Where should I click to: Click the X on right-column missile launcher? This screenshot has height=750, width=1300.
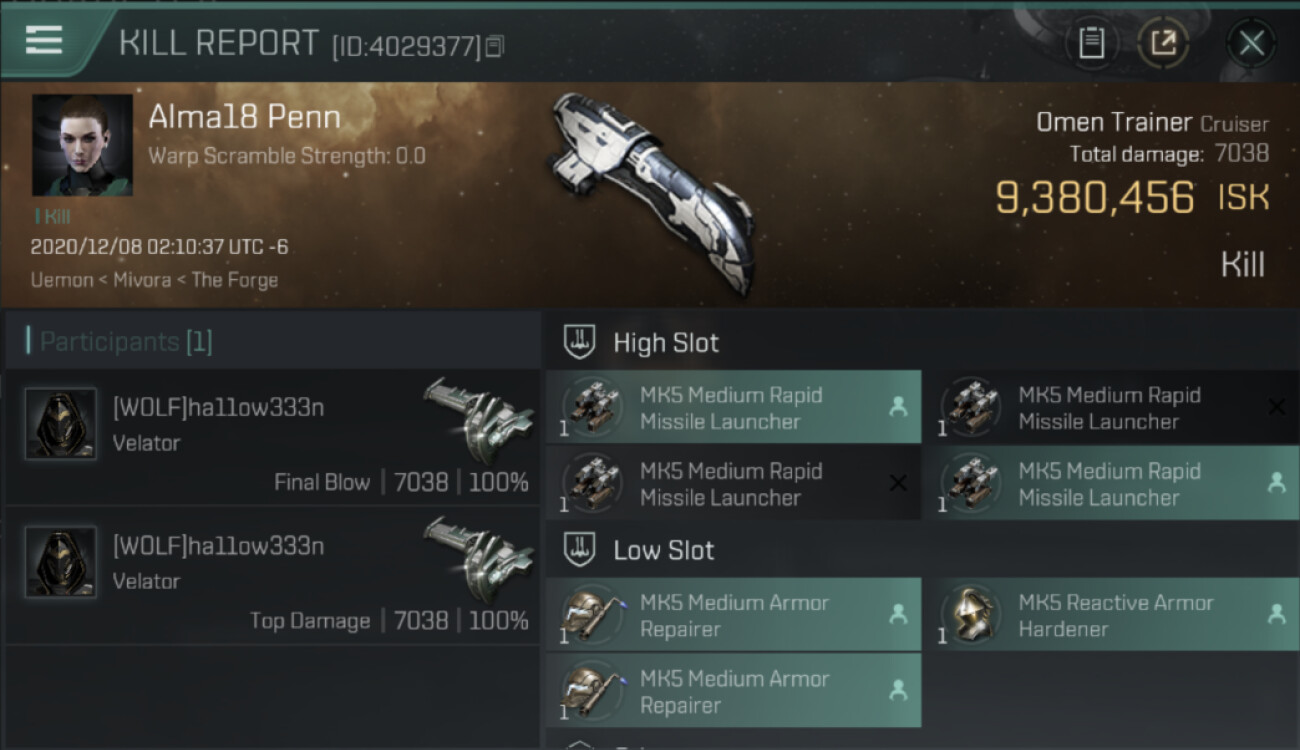[x=1276, y=407]
